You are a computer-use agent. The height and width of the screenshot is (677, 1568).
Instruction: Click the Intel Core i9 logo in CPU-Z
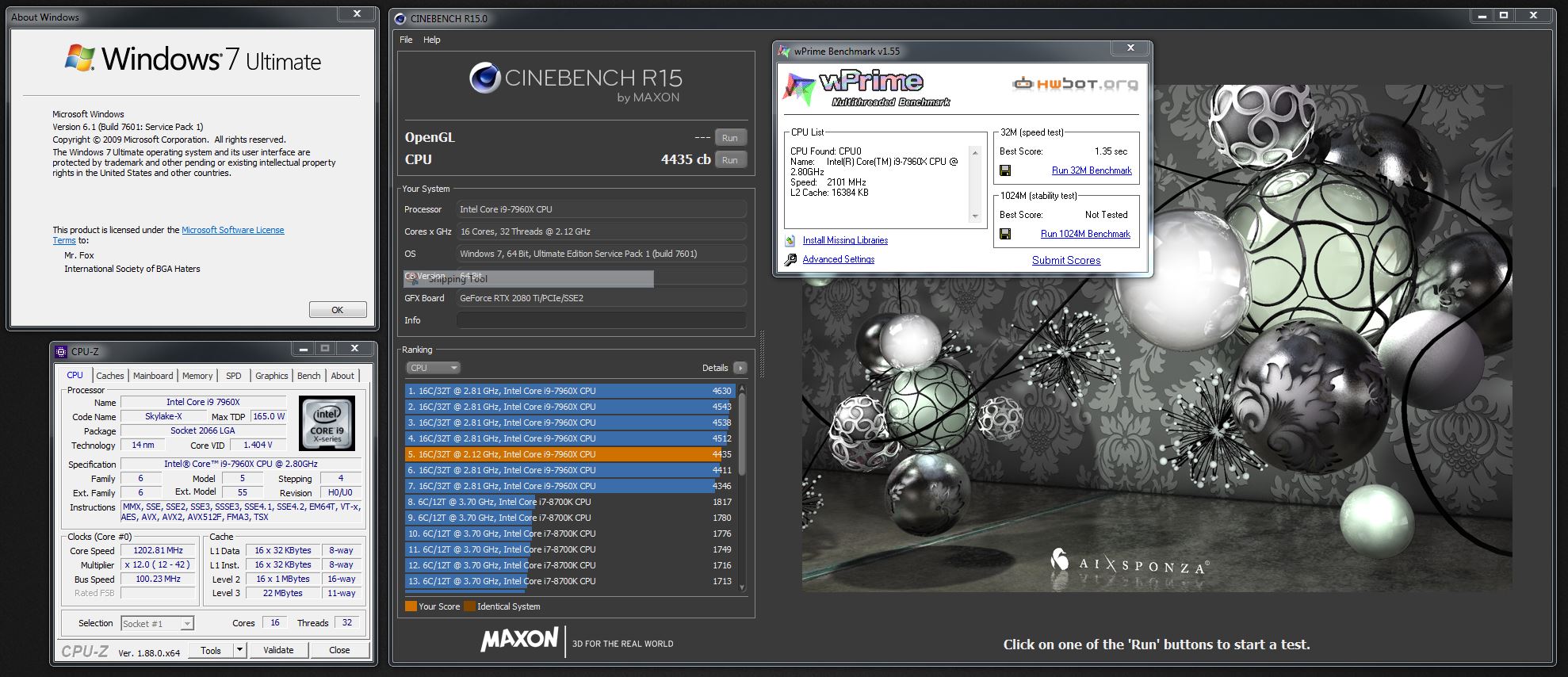pyautogui.click(x=327, y=424)
